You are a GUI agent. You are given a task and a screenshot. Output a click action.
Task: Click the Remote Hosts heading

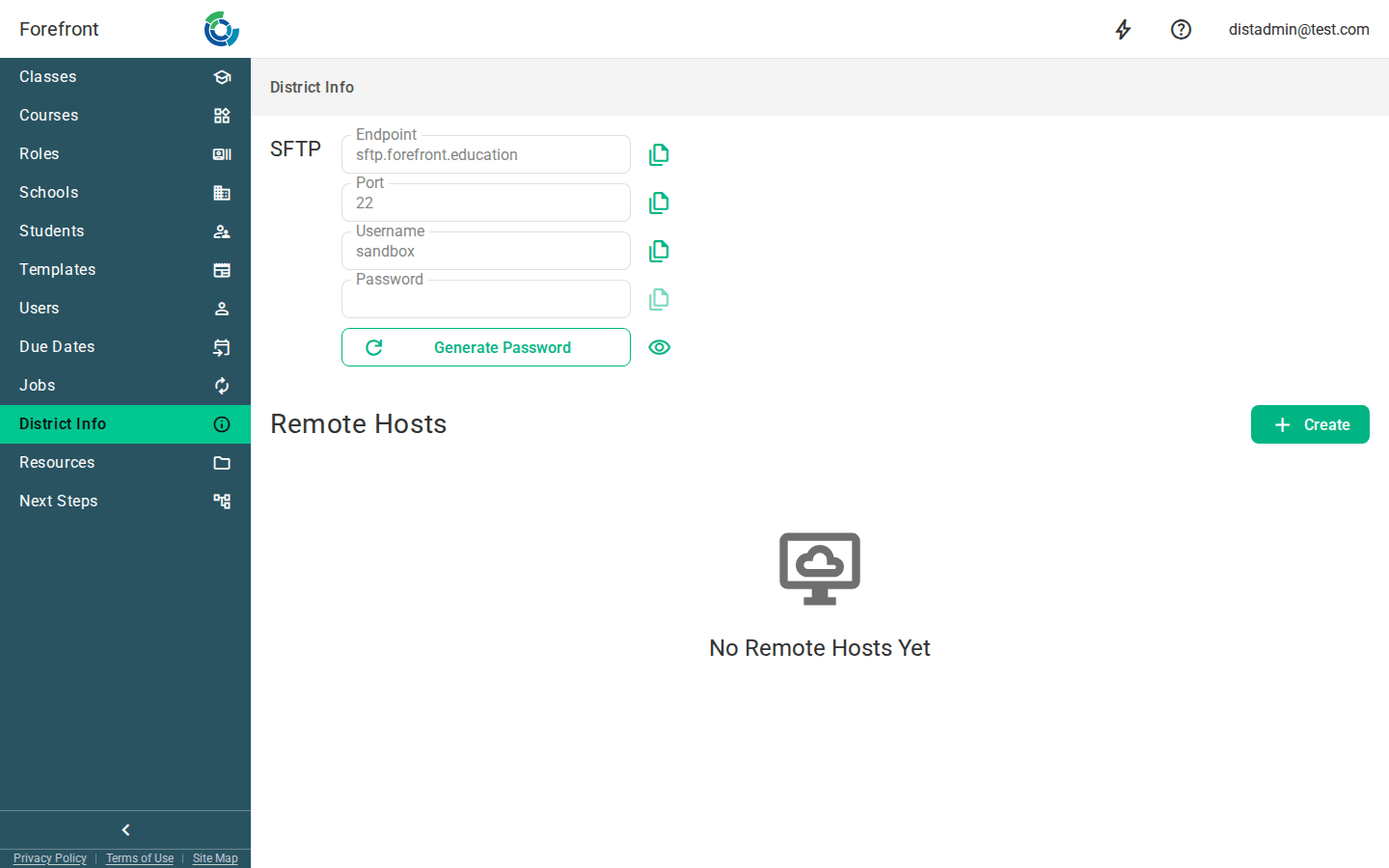pos(358,424)
